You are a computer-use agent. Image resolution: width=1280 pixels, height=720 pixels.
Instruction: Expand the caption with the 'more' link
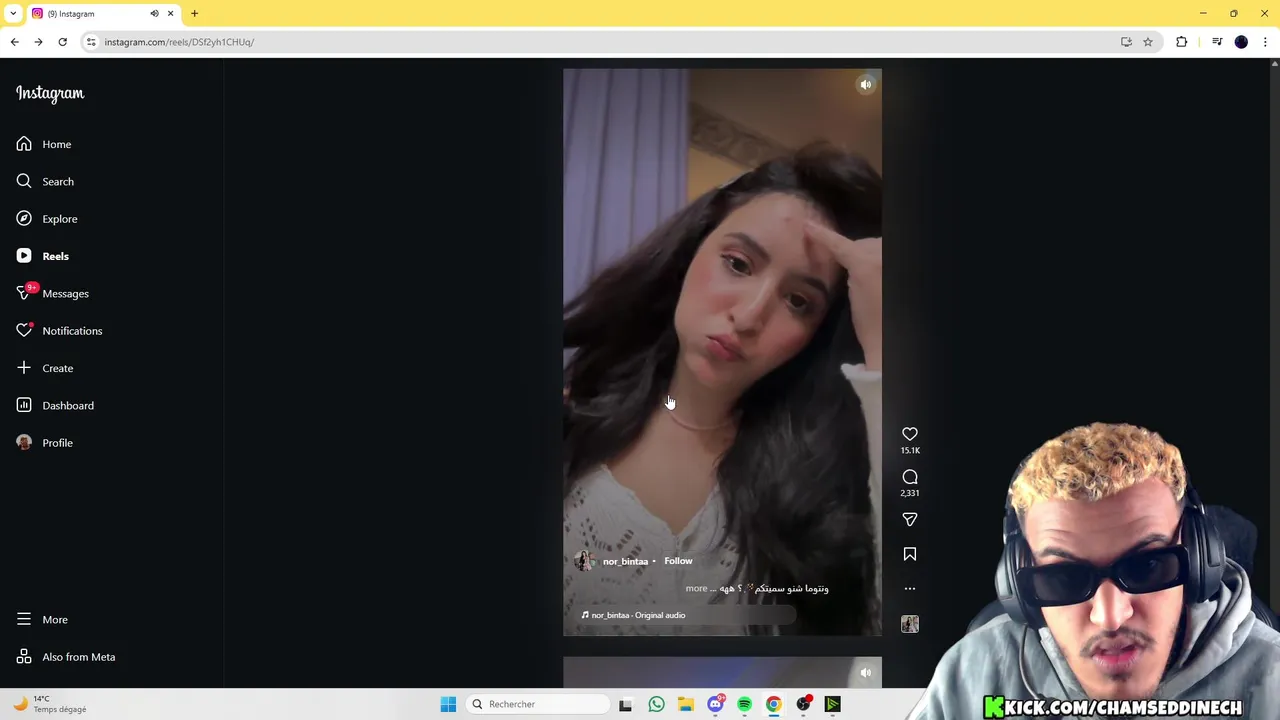[696, 589]
